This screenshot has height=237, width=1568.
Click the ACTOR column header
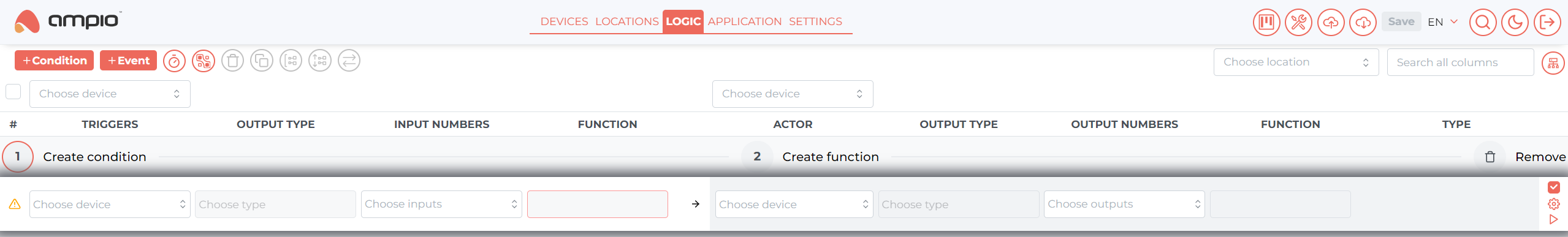793,124
